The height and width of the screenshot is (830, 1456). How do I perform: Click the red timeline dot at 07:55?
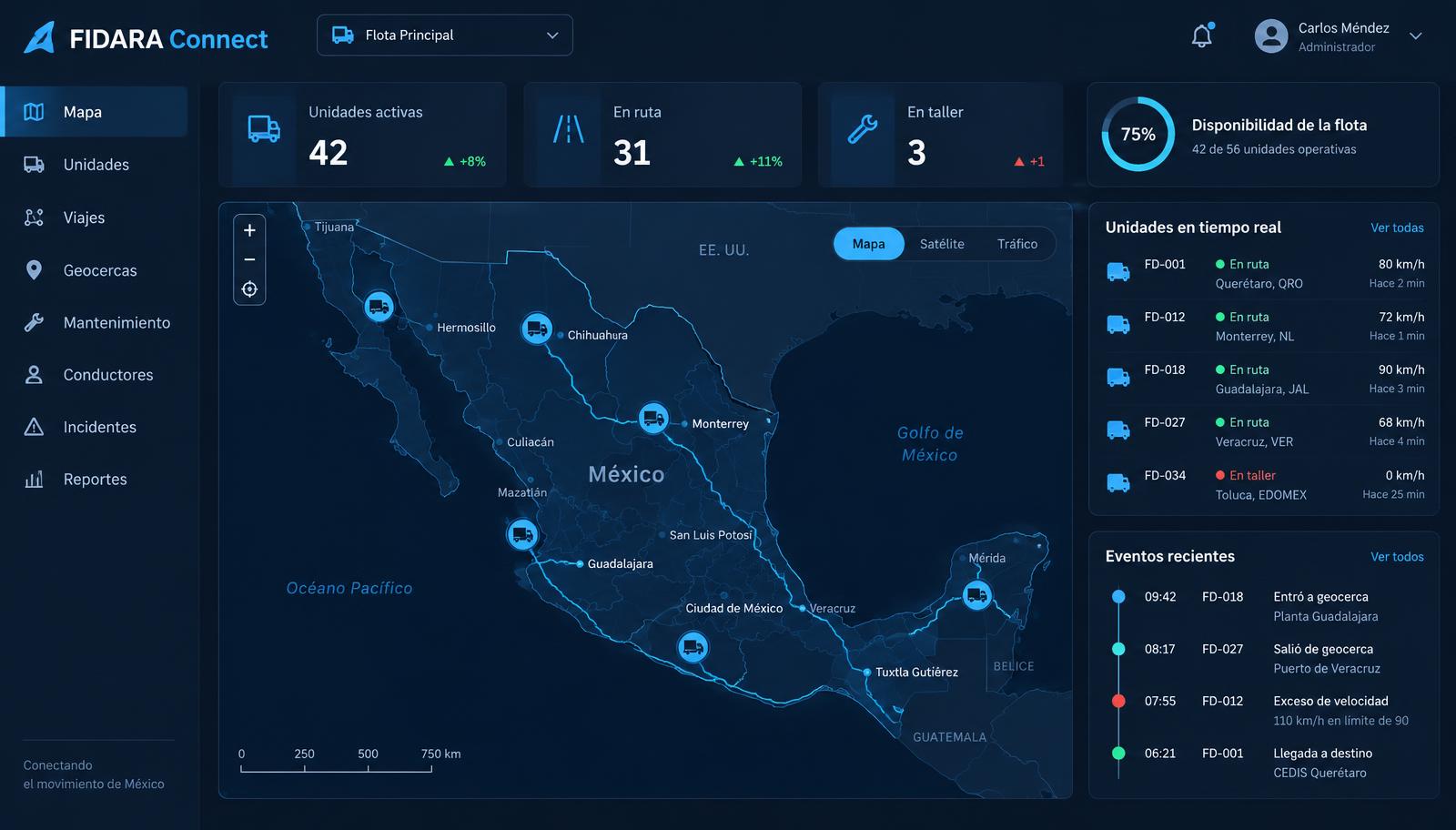click(1118, 701)
